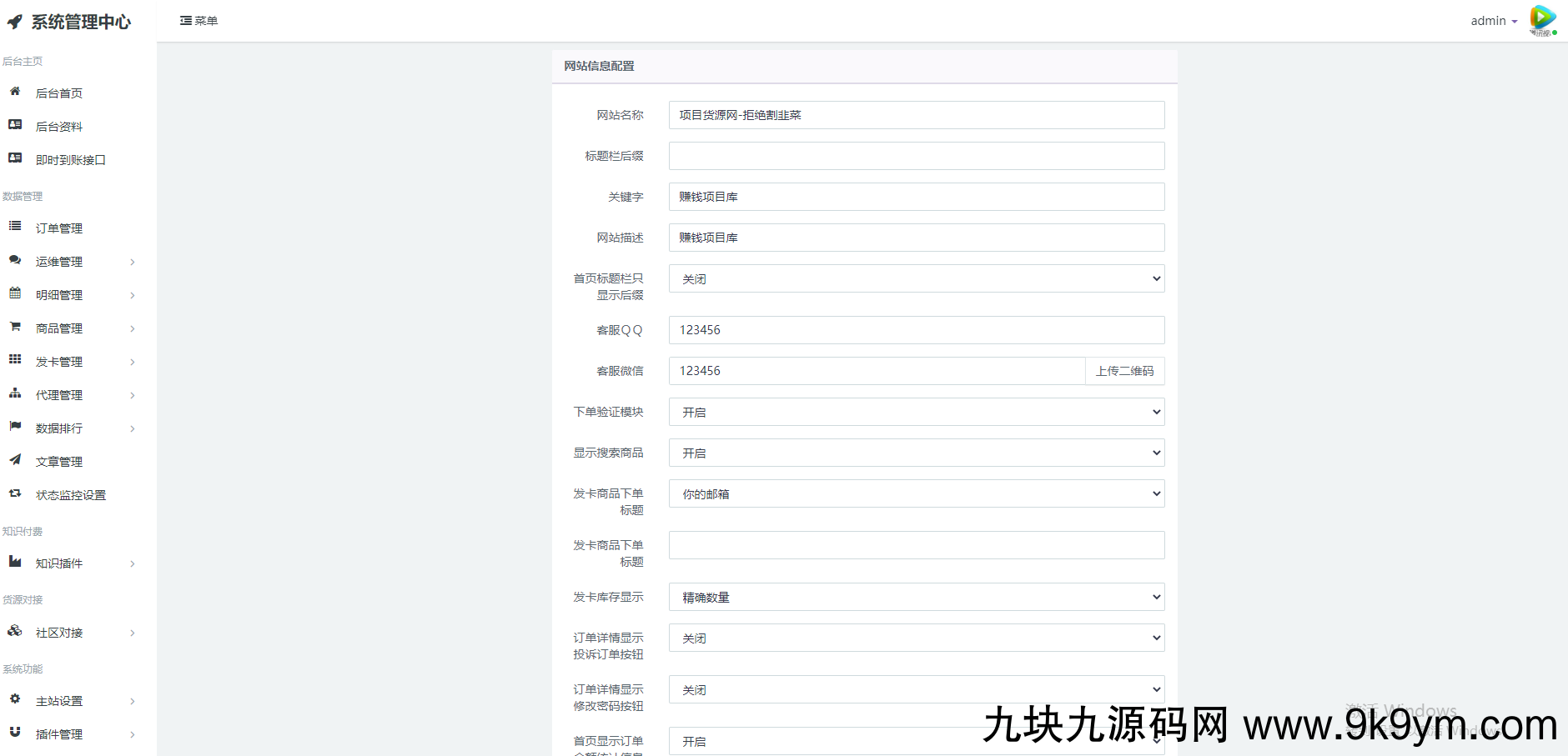
Task: Open the 下单验证模块 dropdown
Action: (x=916, y=412)
